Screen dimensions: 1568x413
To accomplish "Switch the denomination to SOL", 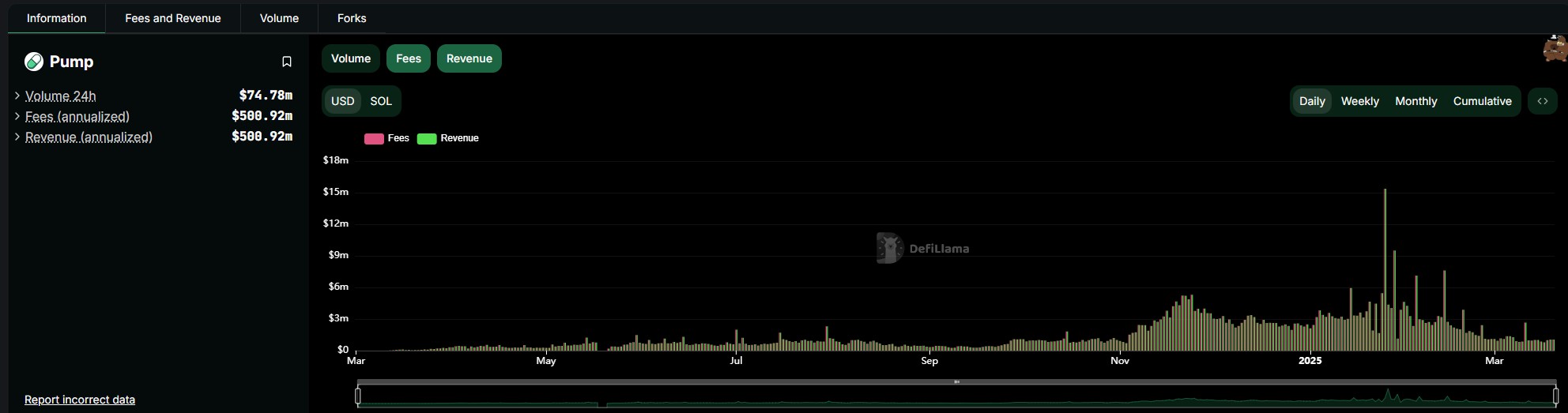I will coord(381,101).
